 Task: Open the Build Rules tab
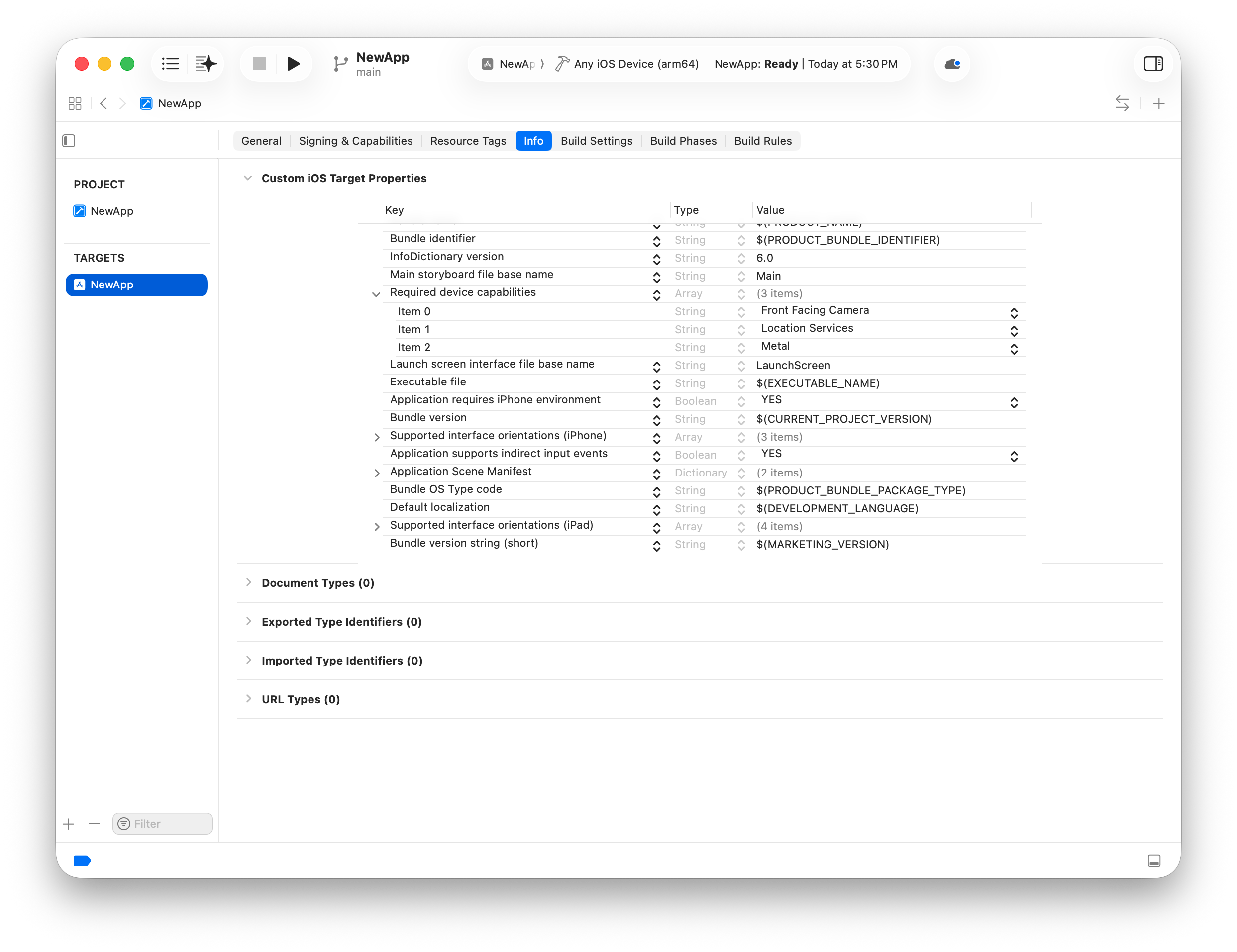[763, 141]
